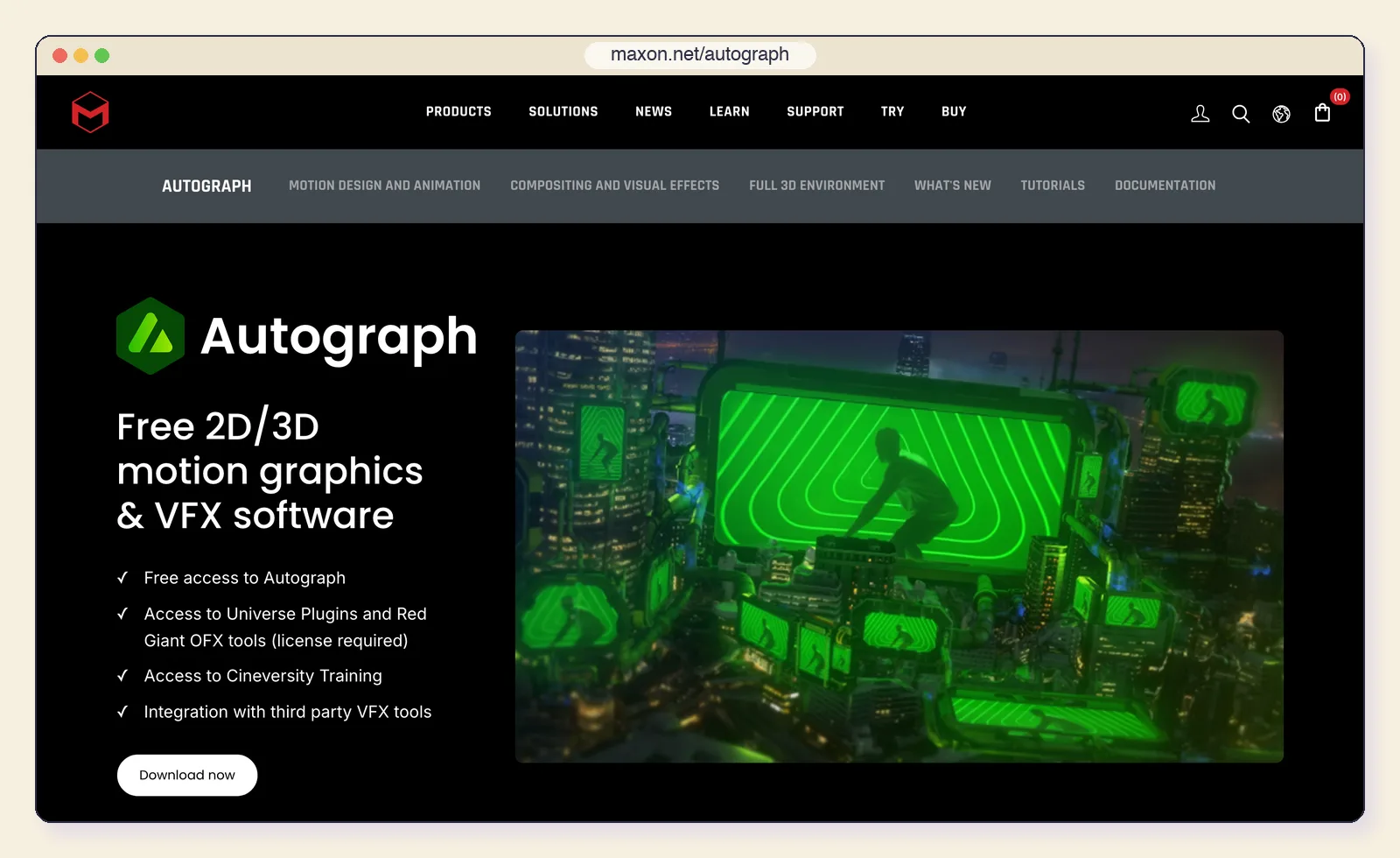Maximize the window with the green button

102,55
